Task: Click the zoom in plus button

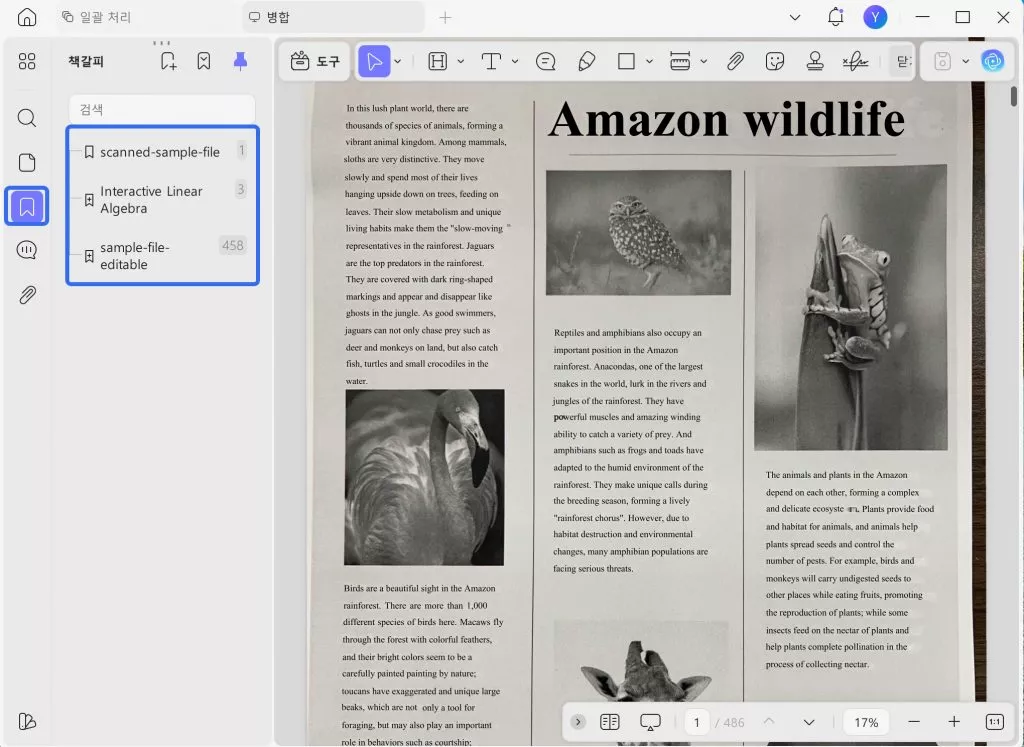Action: coord(954,722)
